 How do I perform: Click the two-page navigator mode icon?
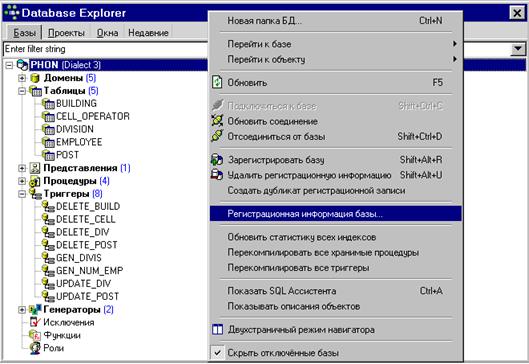218,330
